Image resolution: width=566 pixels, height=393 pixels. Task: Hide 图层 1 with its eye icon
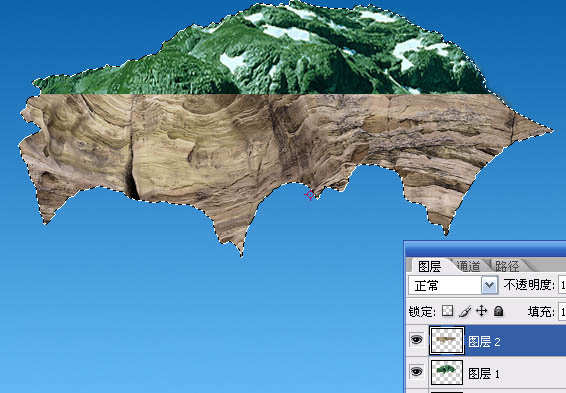point(417,371)
